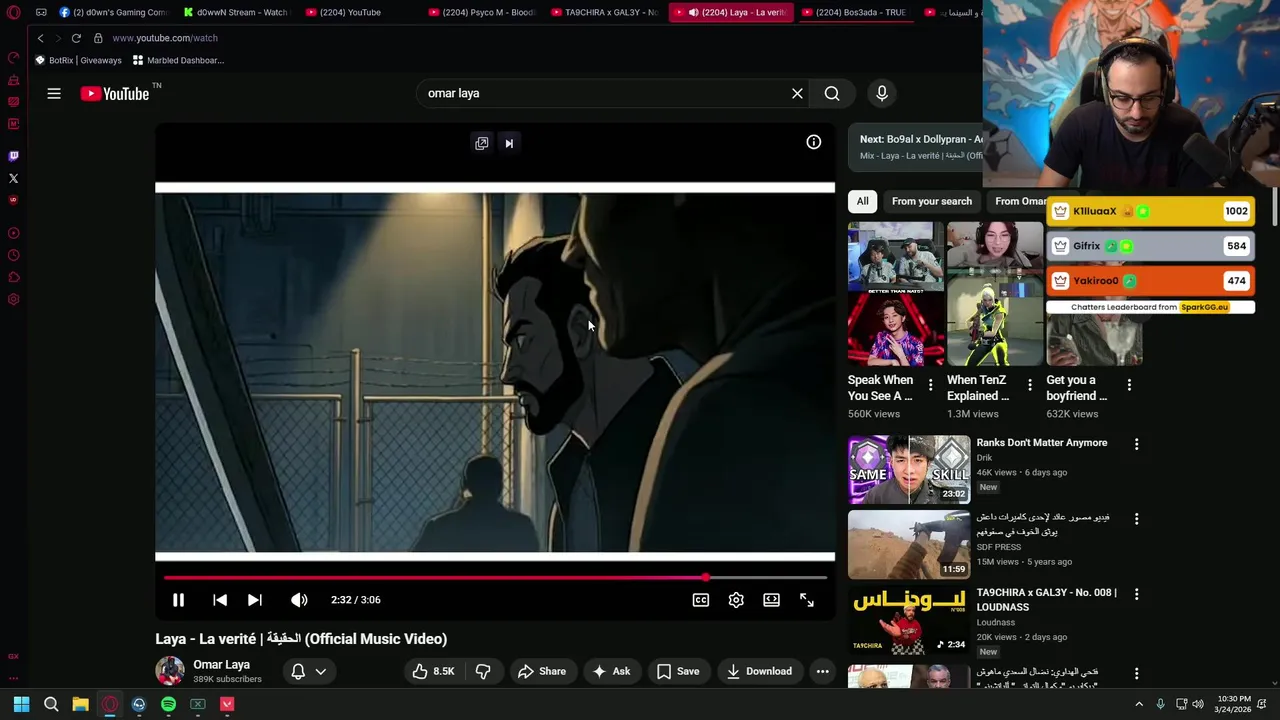Share the video

click(x=542, y=671)
